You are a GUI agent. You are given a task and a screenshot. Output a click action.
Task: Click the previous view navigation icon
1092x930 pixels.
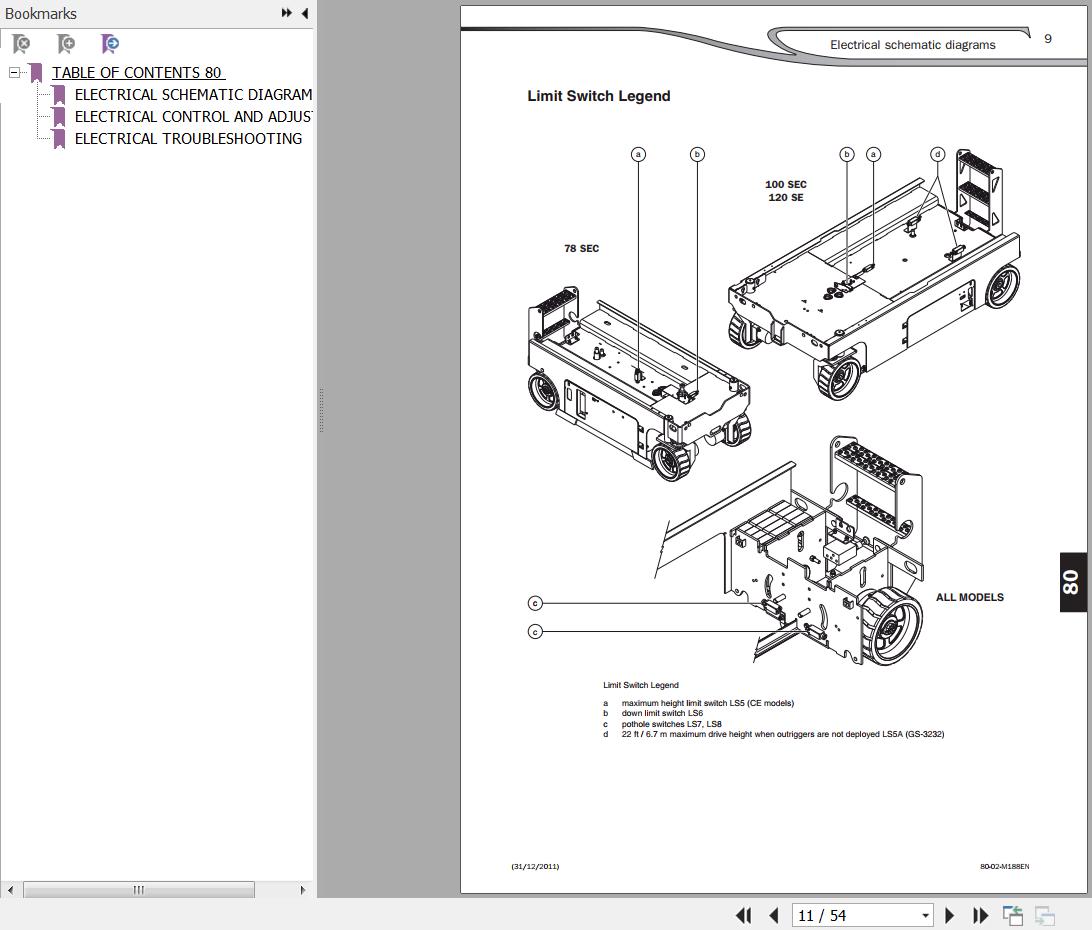[1013, 915]
